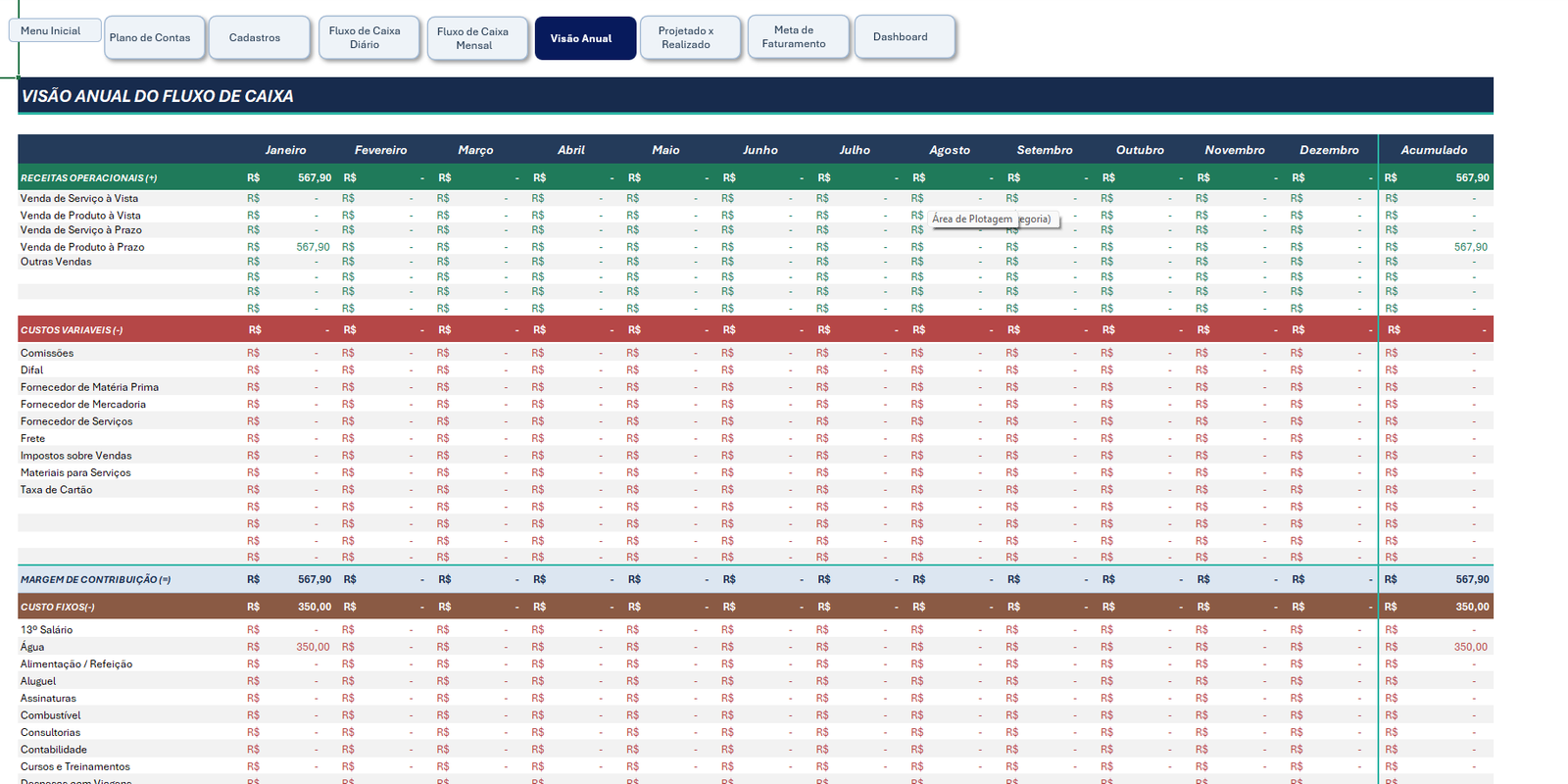The width and height of the screenshot is (1568, 784).
Task: Select Venda de Produto à Prazo label
Action: coord(82,247)
